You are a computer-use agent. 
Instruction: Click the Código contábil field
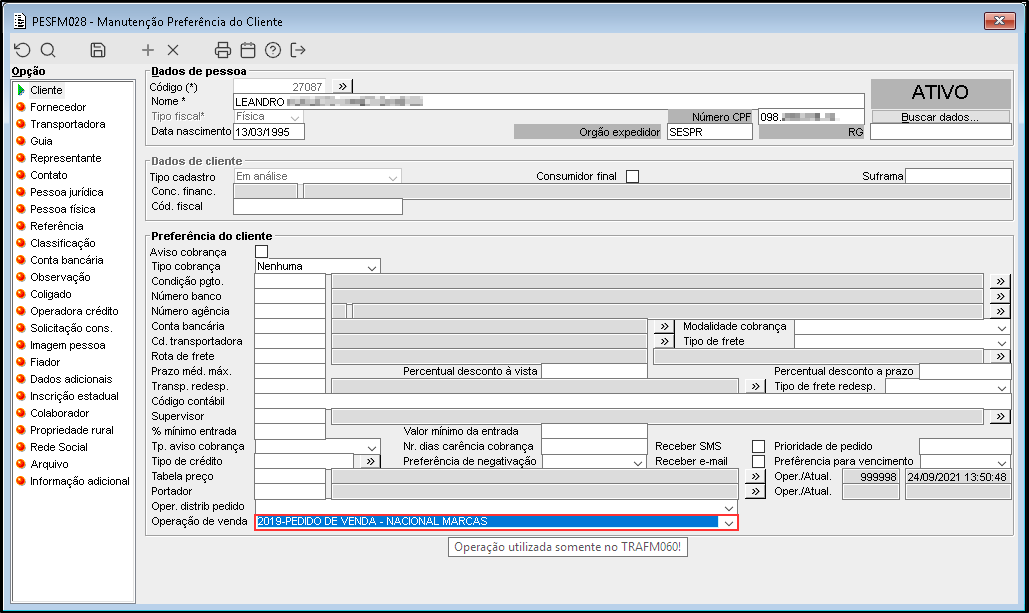(x=633, y=401)
